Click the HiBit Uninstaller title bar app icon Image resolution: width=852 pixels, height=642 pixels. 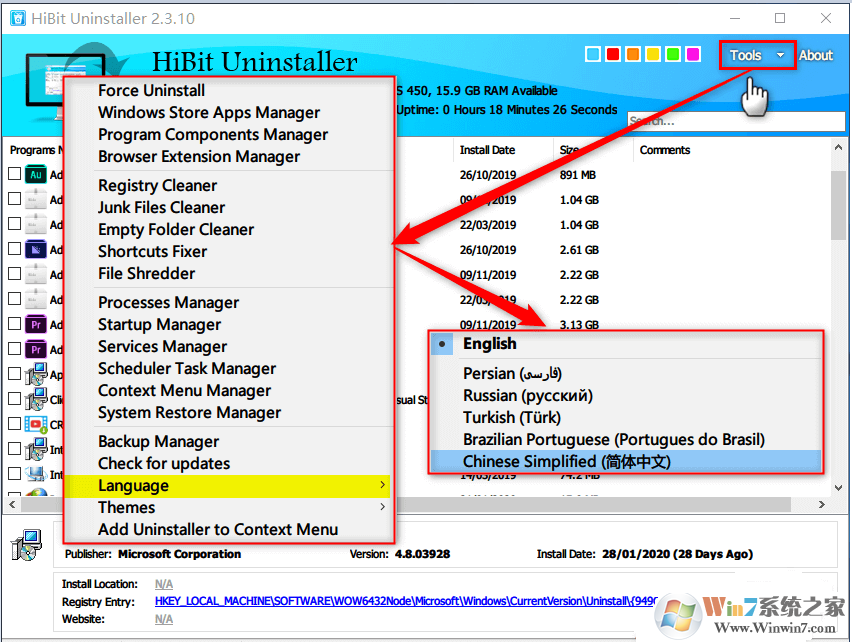click(17, 18)
